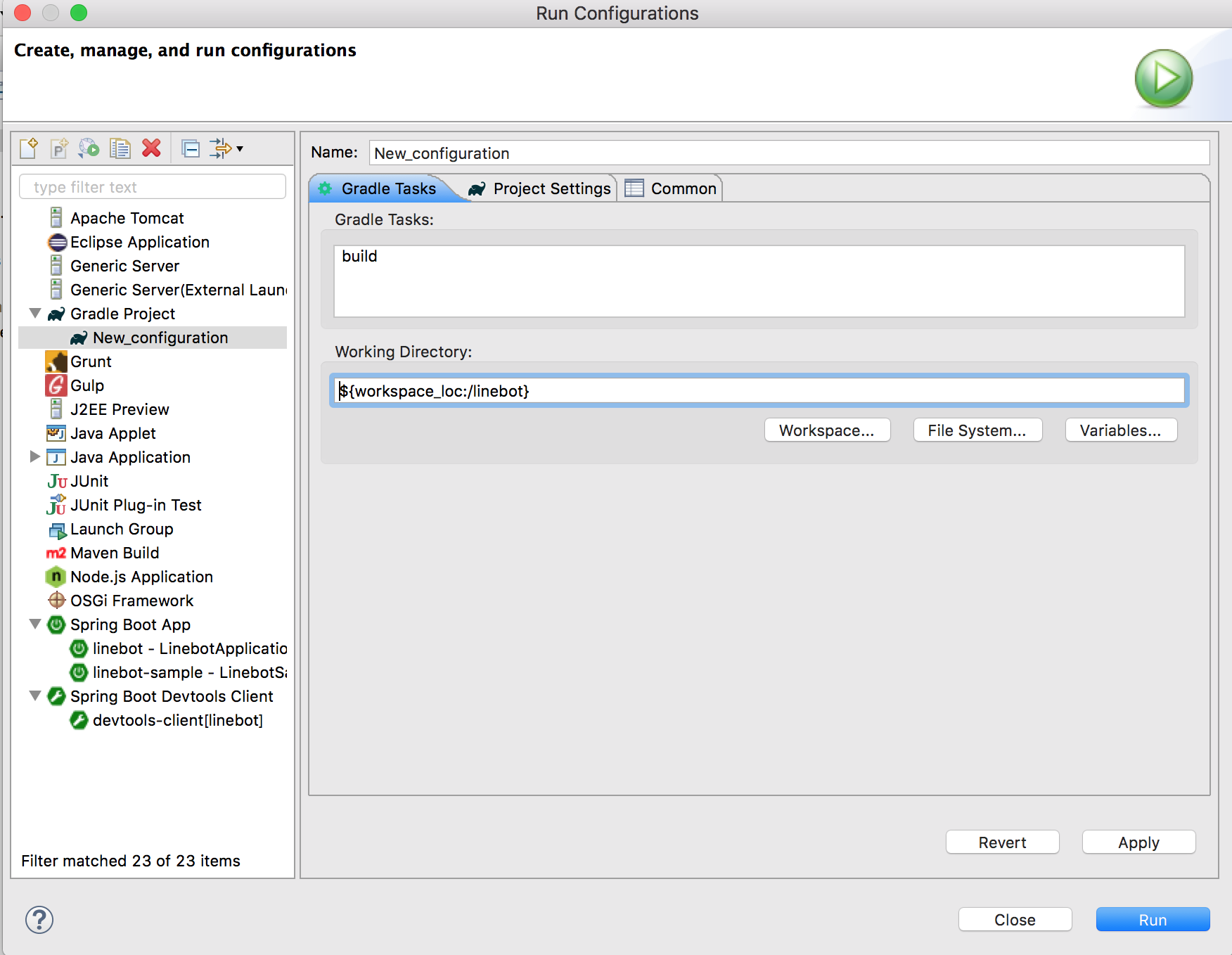Click the Duplicate launch configuration icon

point(120,148)
